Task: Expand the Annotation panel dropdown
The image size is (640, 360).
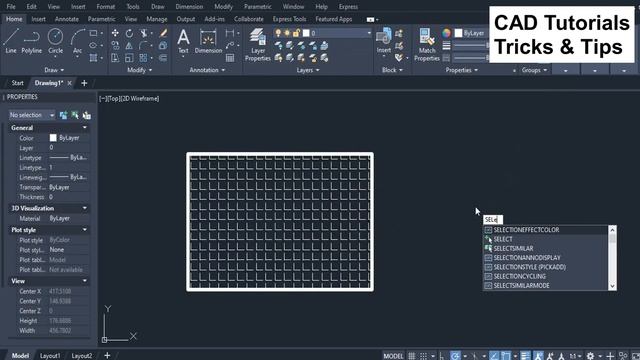Action: (x=207, y=70)
